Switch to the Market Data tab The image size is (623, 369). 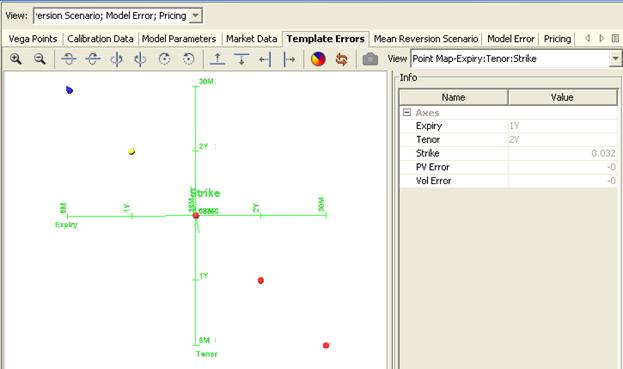[x=252, y=39]
